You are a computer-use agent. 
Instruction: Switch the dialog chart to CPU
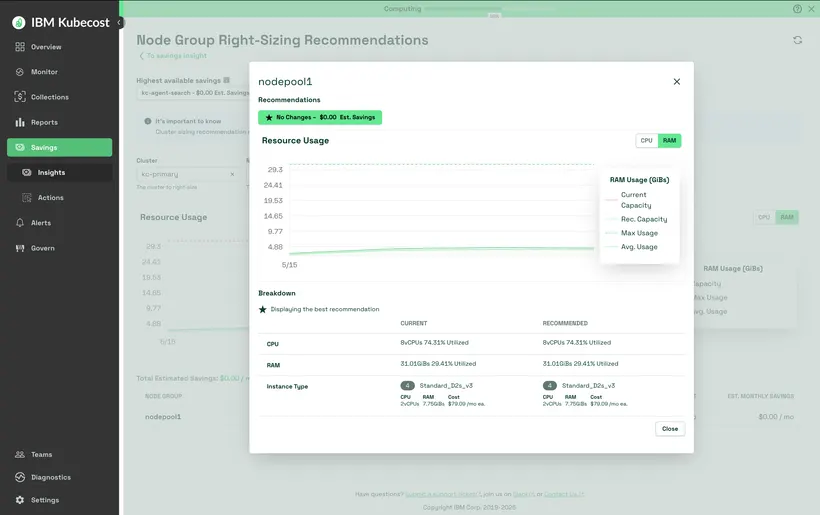click(x=647, y=141)
